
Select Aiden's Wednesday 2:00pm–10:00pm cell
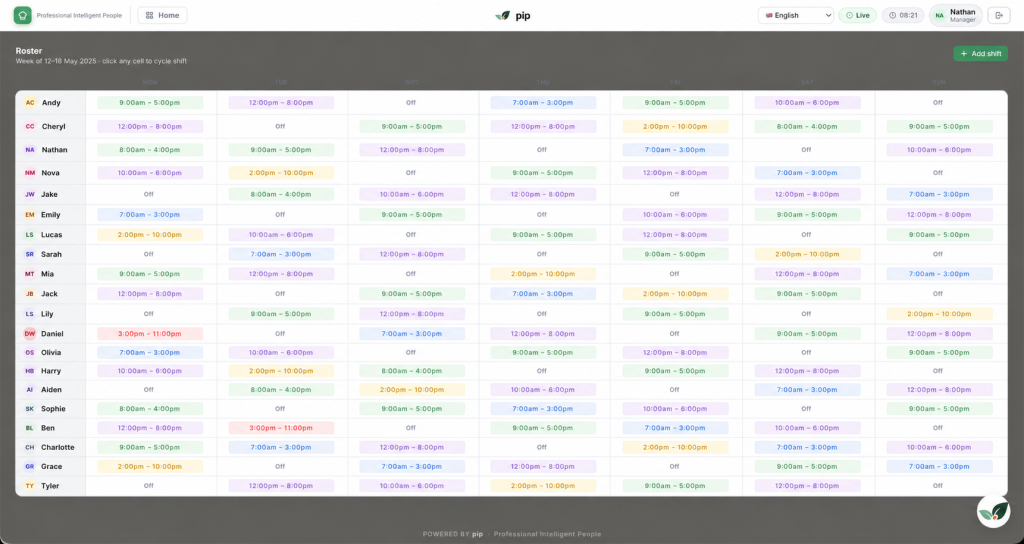(412, 390)
